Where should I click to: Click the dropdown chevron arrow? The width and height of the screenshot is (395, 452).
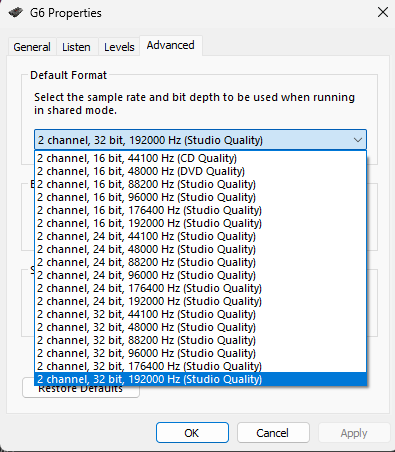pyautogui.click(x=358, y=140)
